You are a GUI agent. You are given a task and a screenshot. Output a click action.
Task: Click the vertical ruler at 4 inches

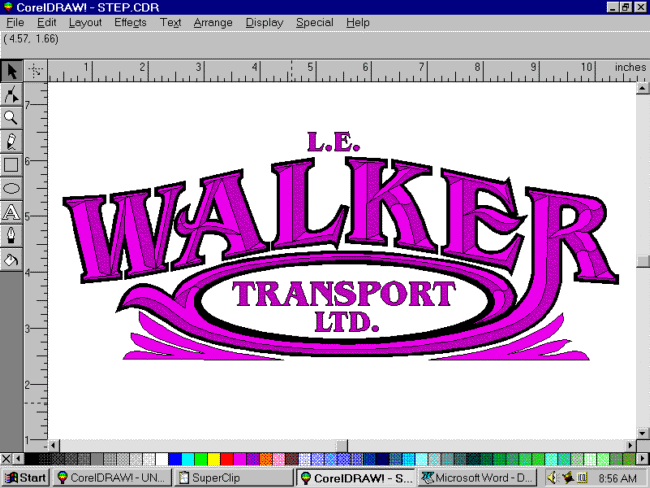coord(35,272)
